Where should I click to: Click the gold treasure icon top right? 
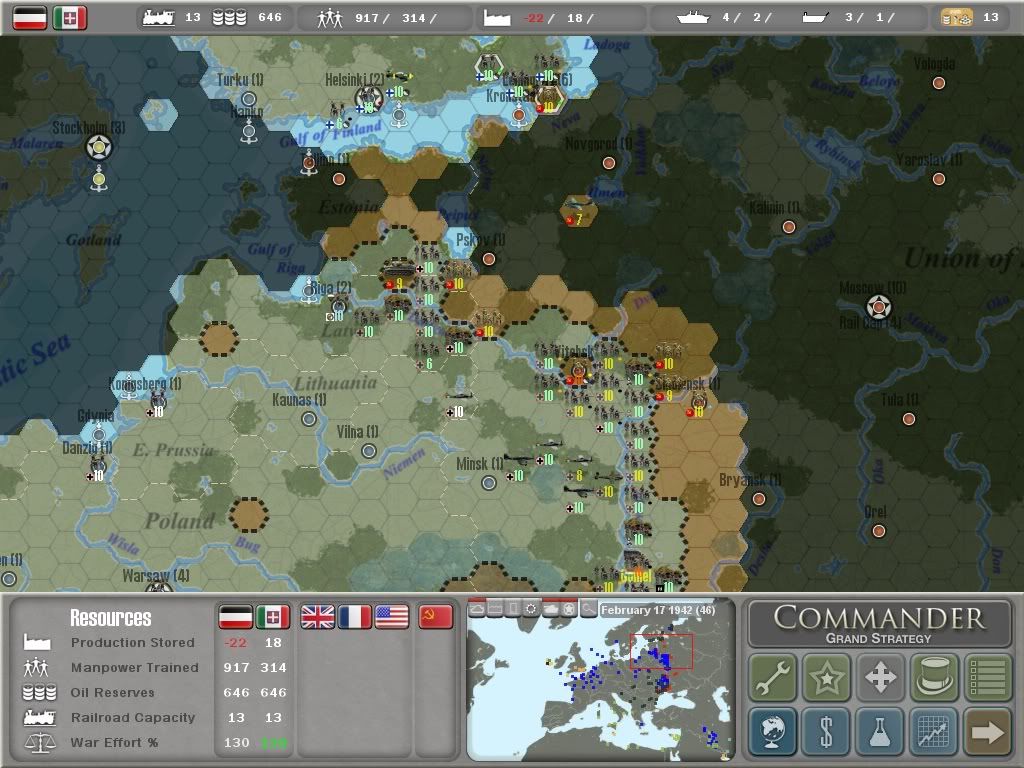tap(957, 18)
